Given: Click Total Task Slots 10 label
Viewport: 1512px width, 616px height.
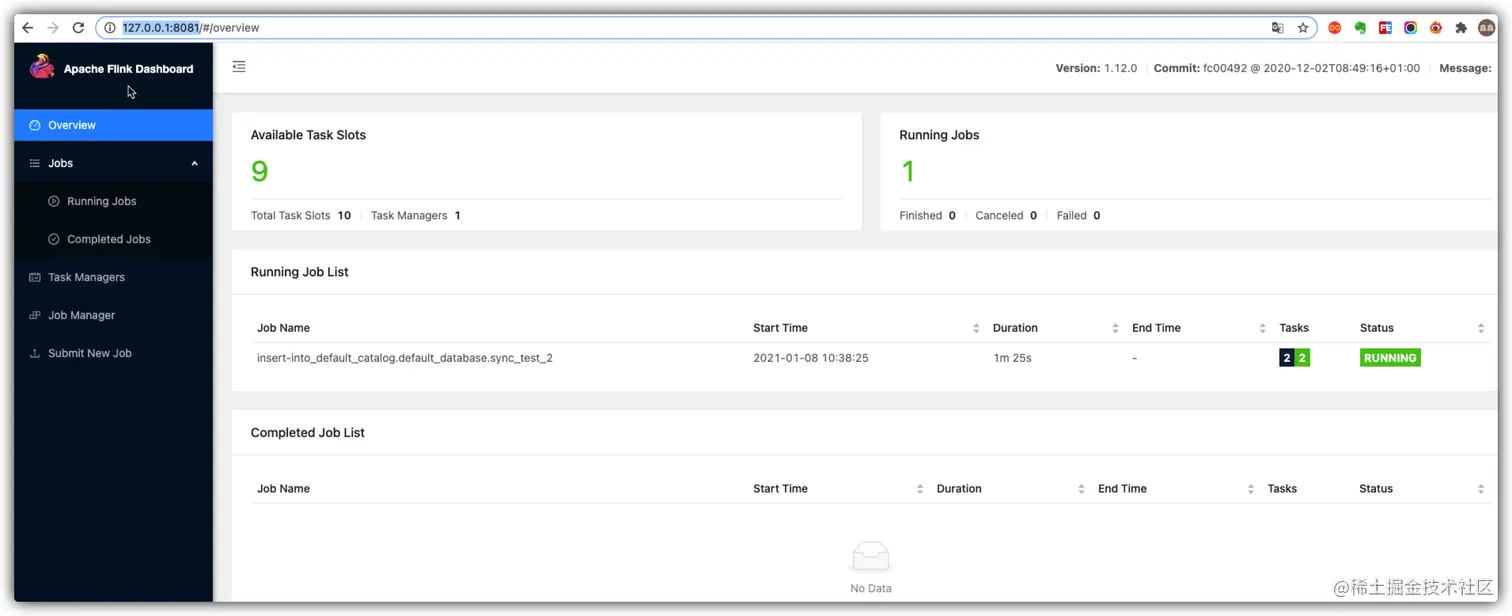Looking at the screenshot, I should 301,216.
